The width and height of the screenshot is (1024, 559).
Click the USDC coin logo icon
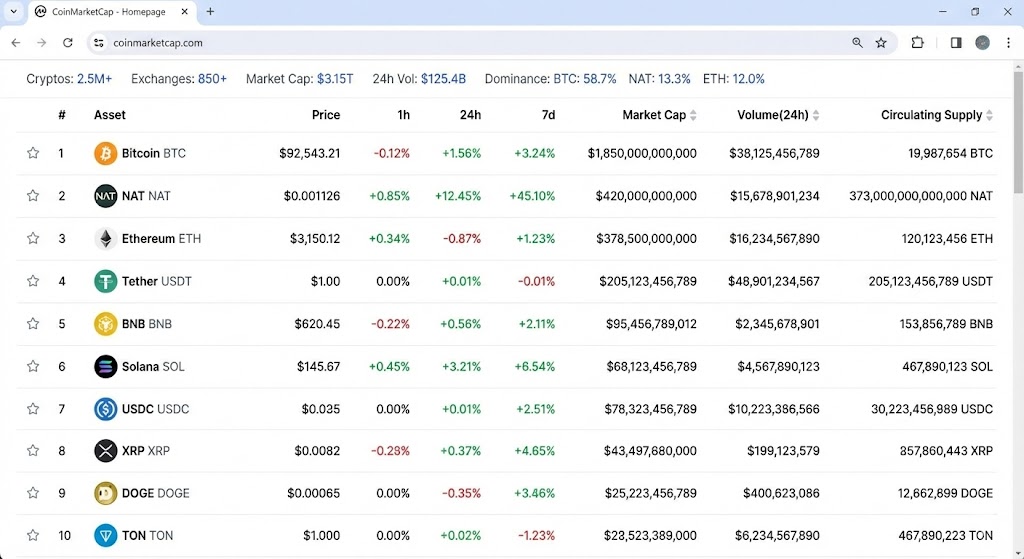click(x=105, y=409)
